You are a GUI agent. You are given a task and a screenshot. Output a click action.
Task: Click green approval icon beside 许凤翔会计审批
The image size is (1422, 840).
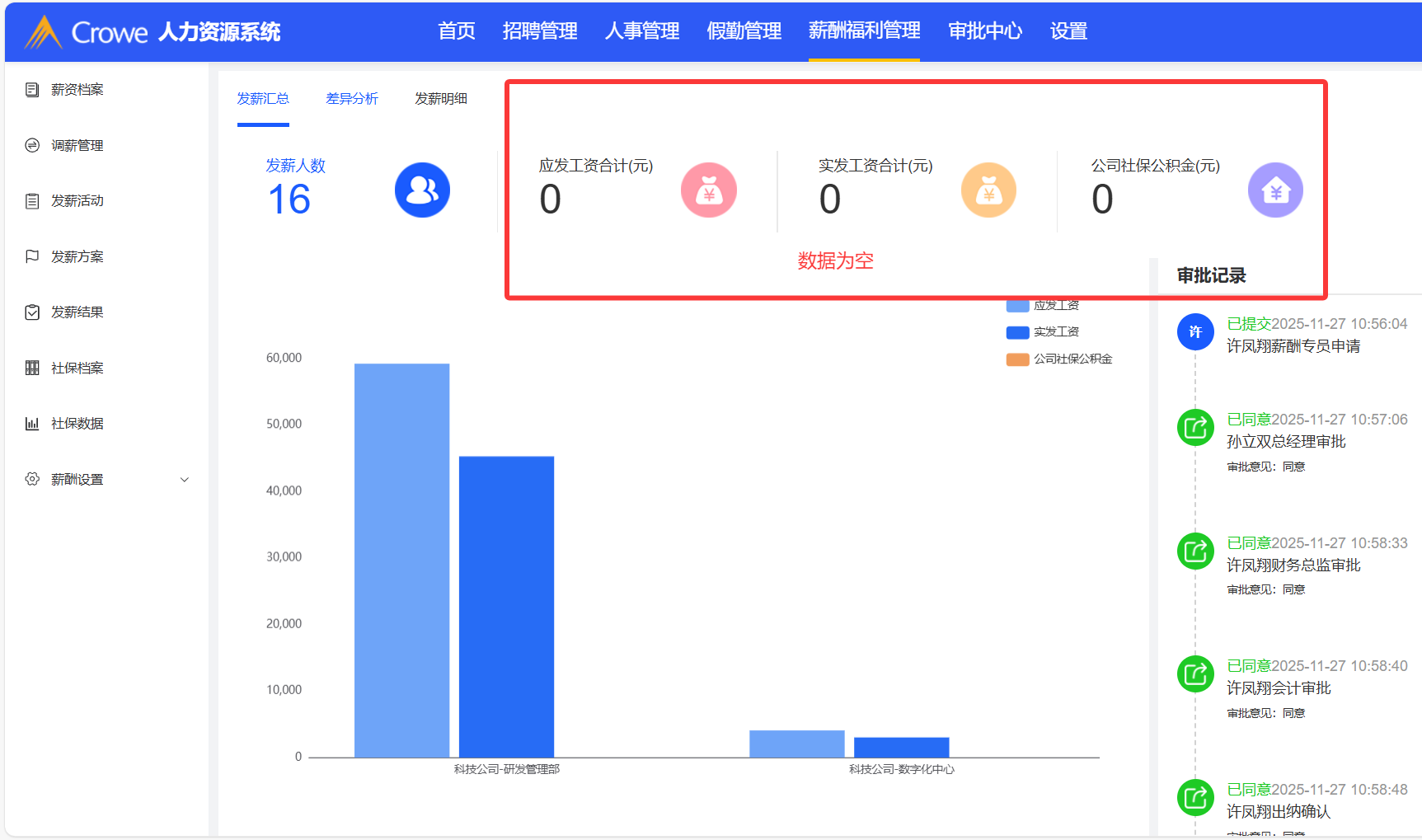pos(1195,674)
